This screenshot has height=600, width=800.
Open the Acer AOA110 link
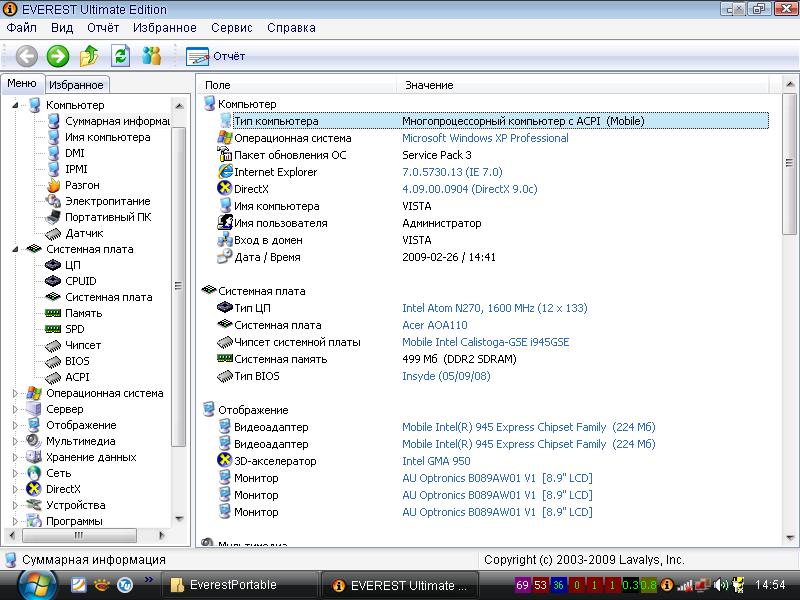[x=435, y=325]
